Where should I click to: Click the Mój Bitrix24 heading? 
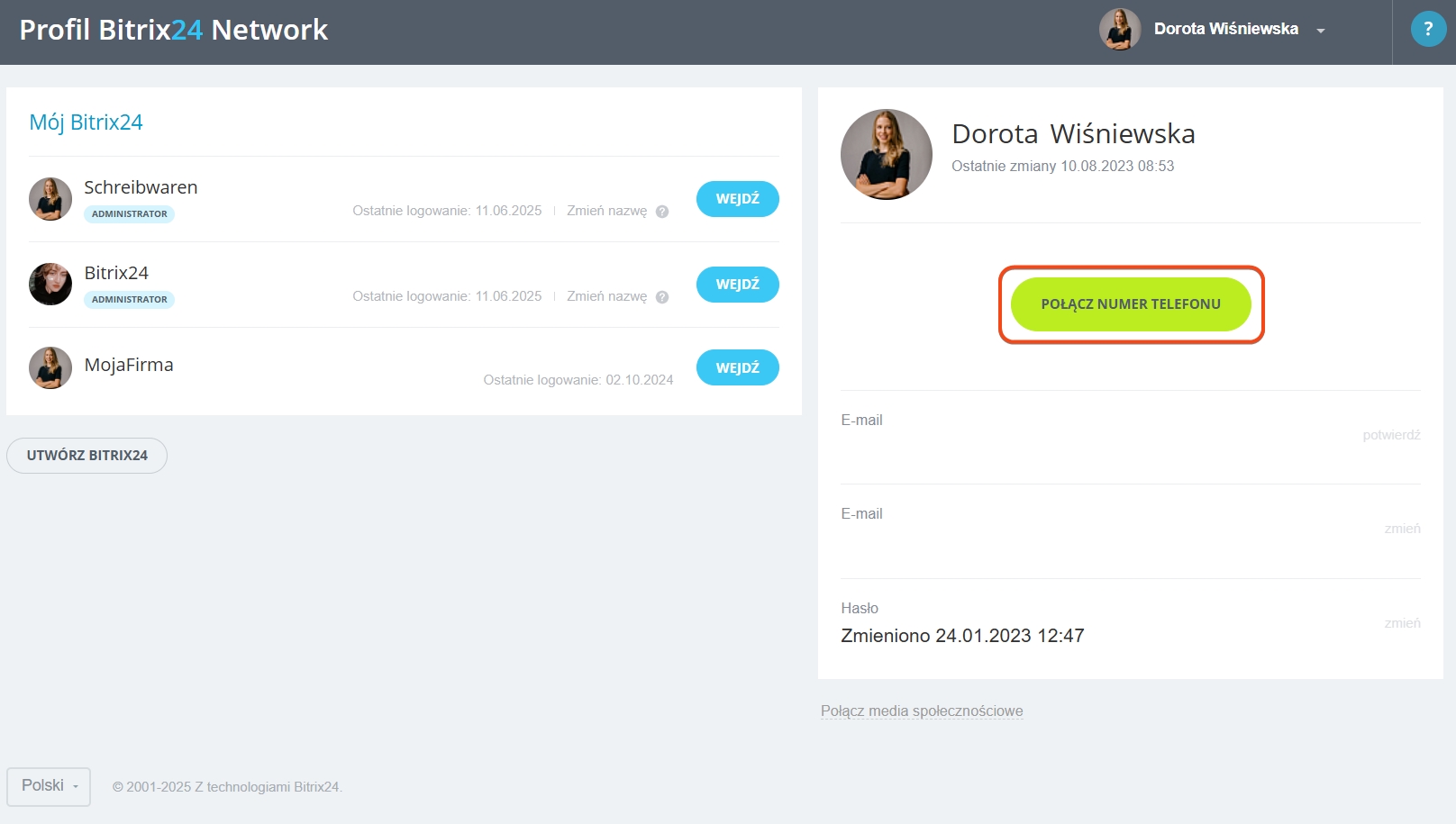point(86,122)
